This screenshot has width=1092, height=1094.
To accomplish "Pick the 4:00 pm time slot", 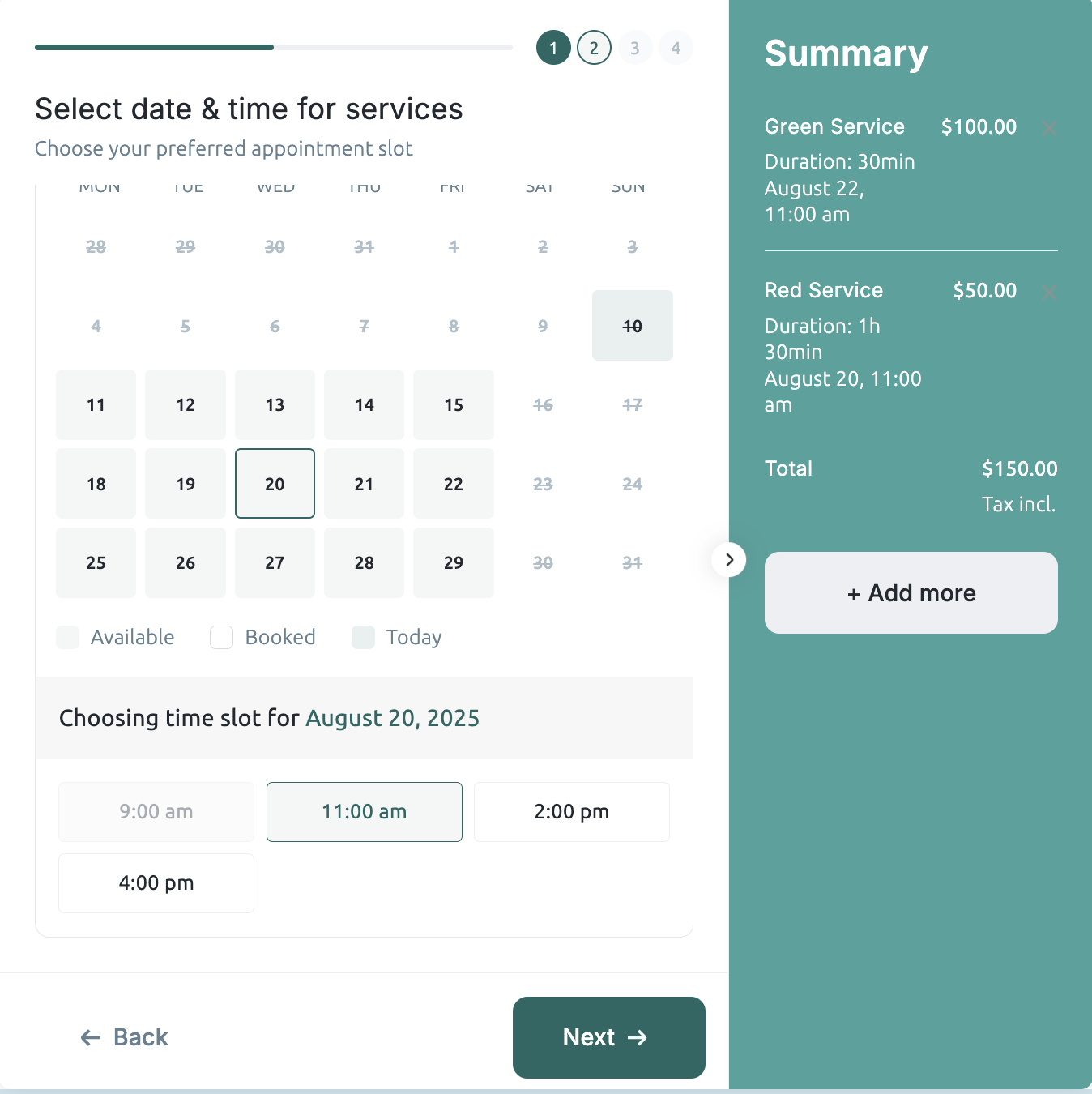I will click(x=156, y=883).
